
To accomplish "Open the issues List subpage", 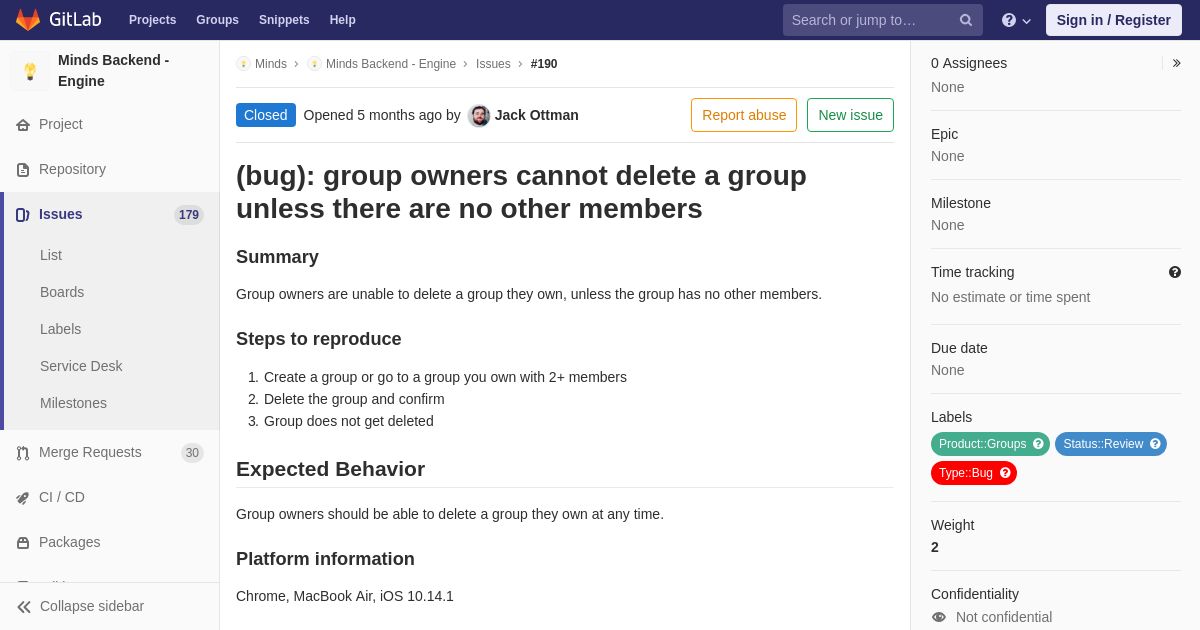I will click(51, 255).
